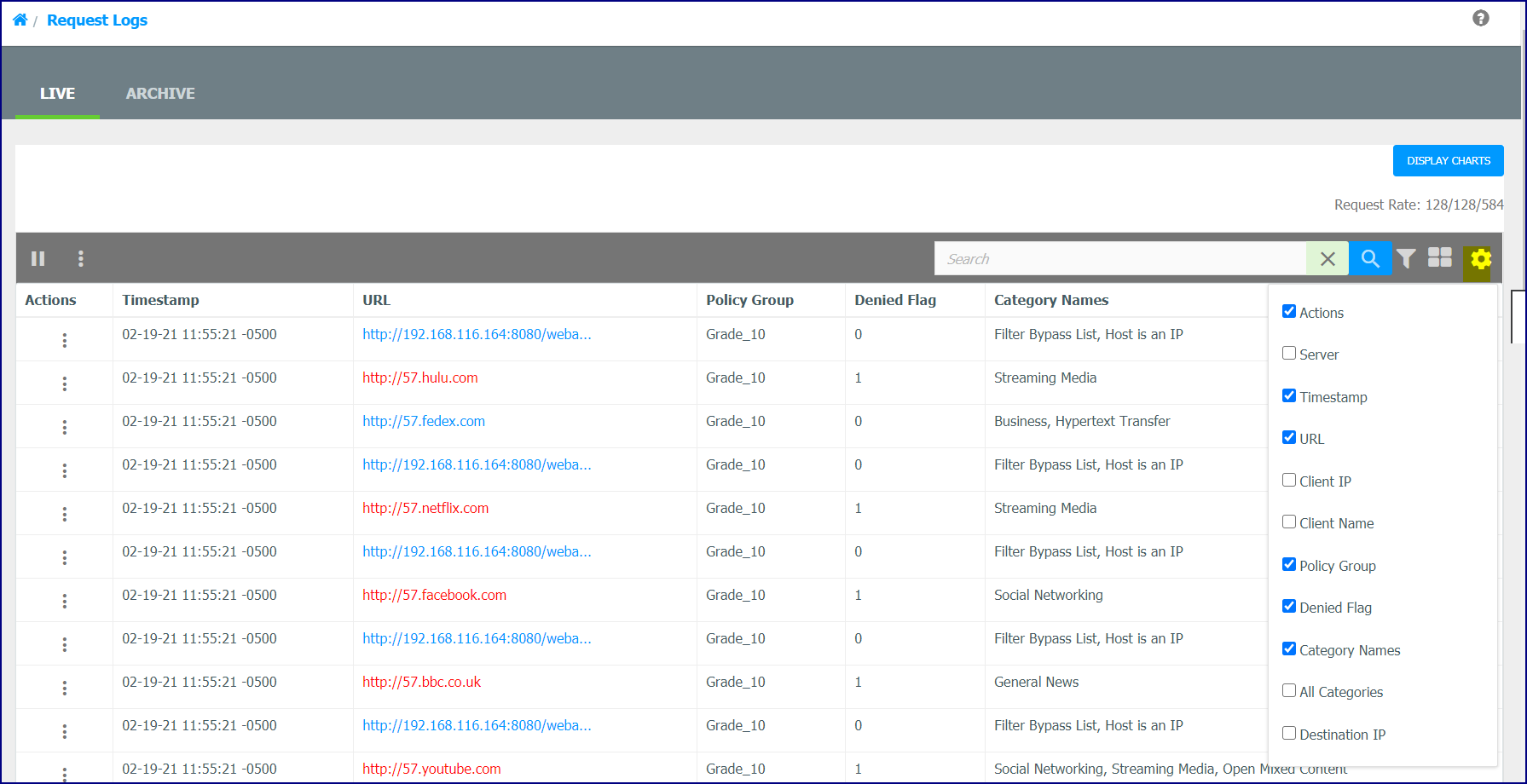This screenshot has width=1527, height=784.
Task: Toggle the column settings gear icon
Action: 1480,259
